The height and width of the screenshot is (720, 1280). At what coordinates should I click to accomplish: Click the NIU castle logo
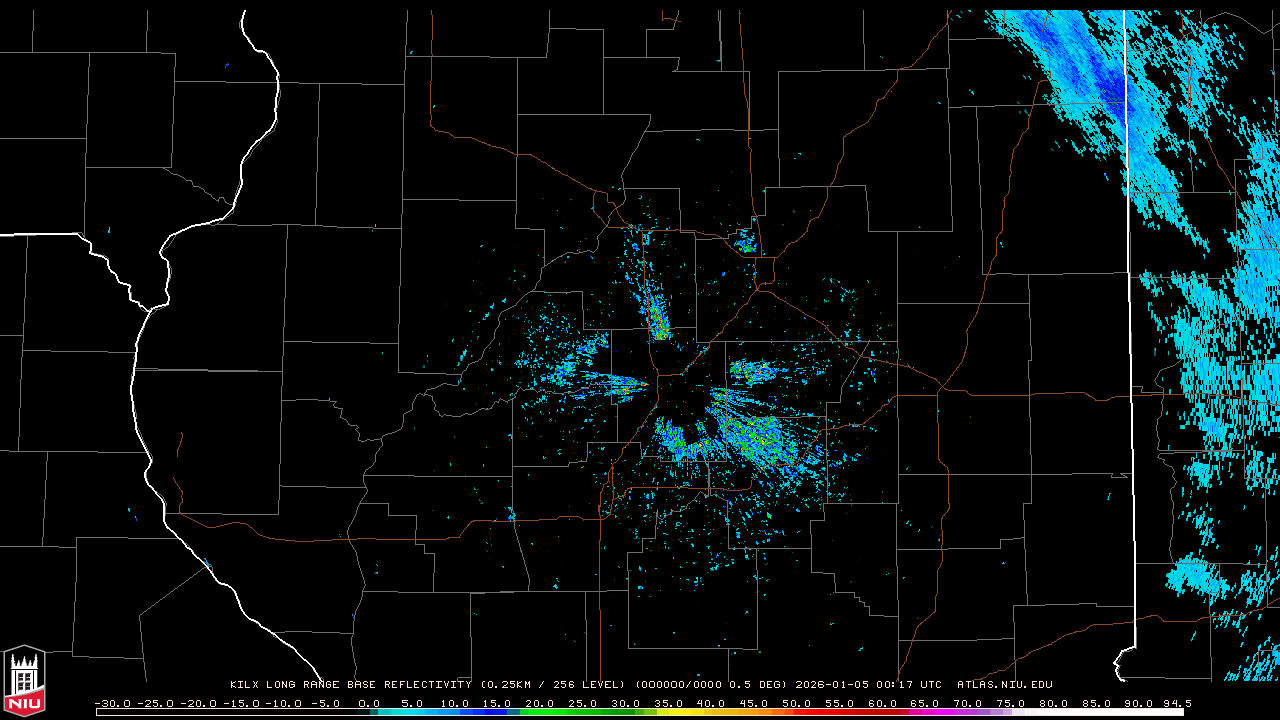pyautogui.click(x=24, y=681)
